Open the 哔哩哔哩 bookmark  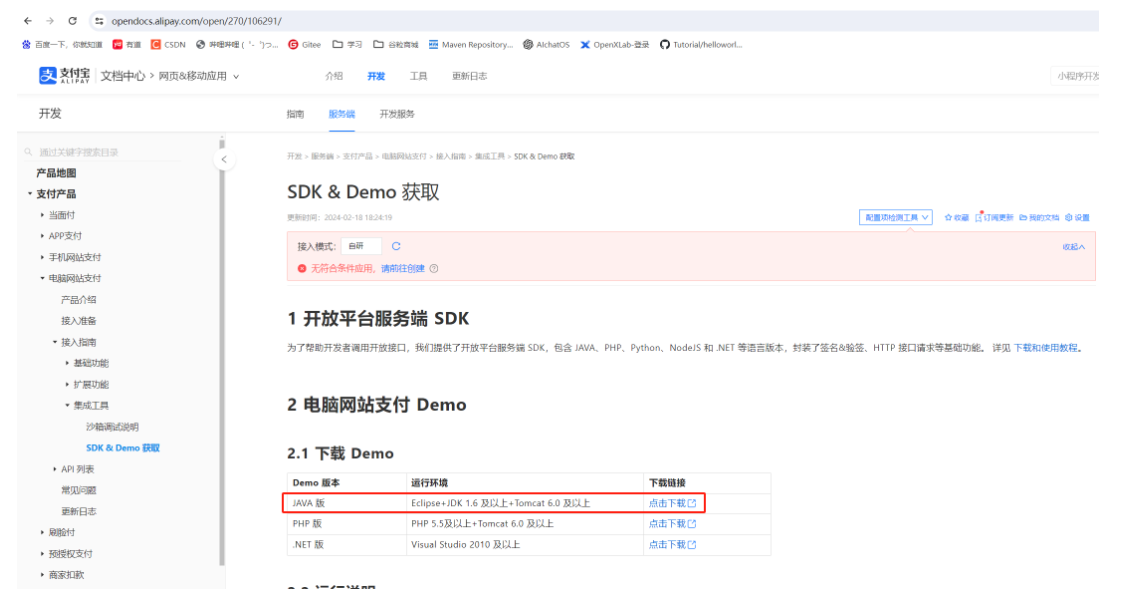pyautogui.click(x=237, y=44)
